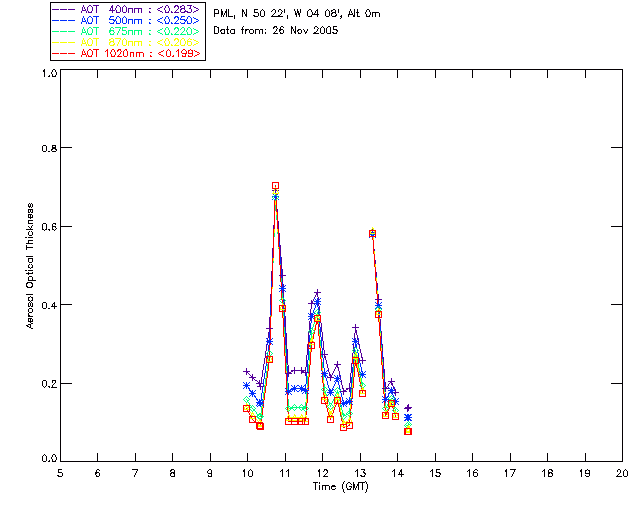Click the x-axis label 8
640x512 pixels.
tap(173, 473)
